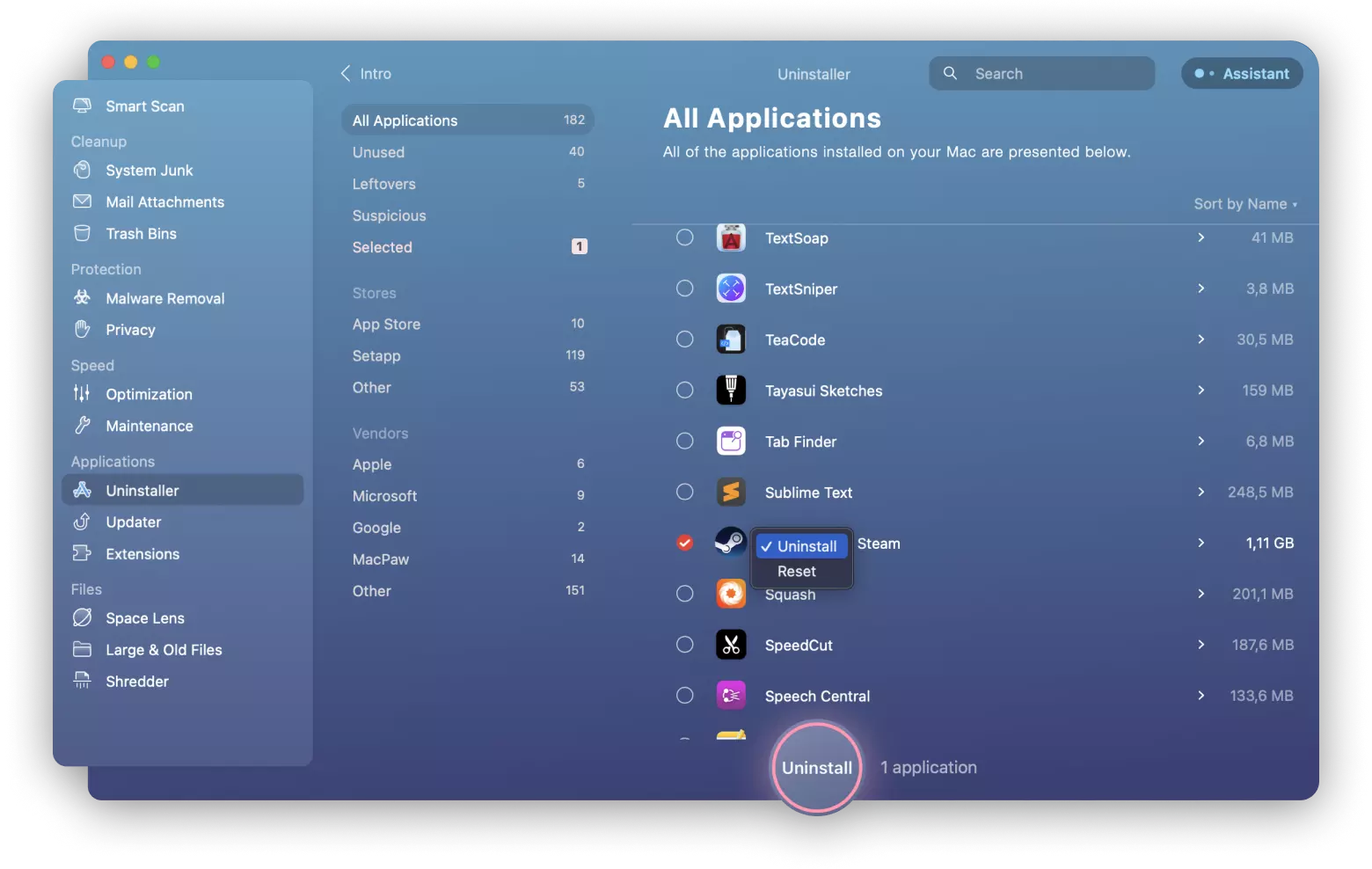This screenshot has height=869, width=1372.
Task: Expand Sublime Text details chevron
Action: click(1201, 492)
